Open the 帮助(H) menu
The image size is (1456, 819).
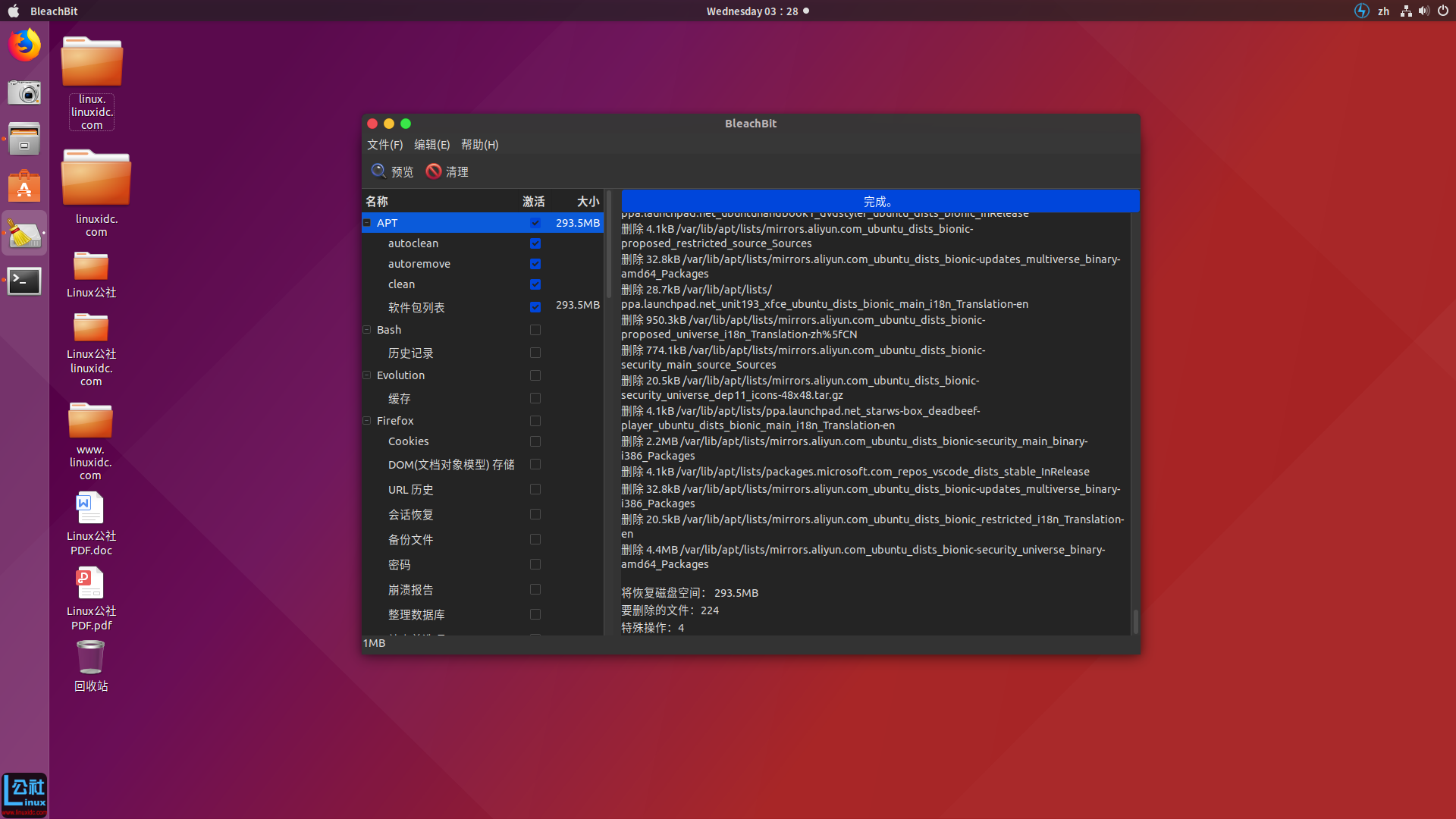click(x=479, y=145)
